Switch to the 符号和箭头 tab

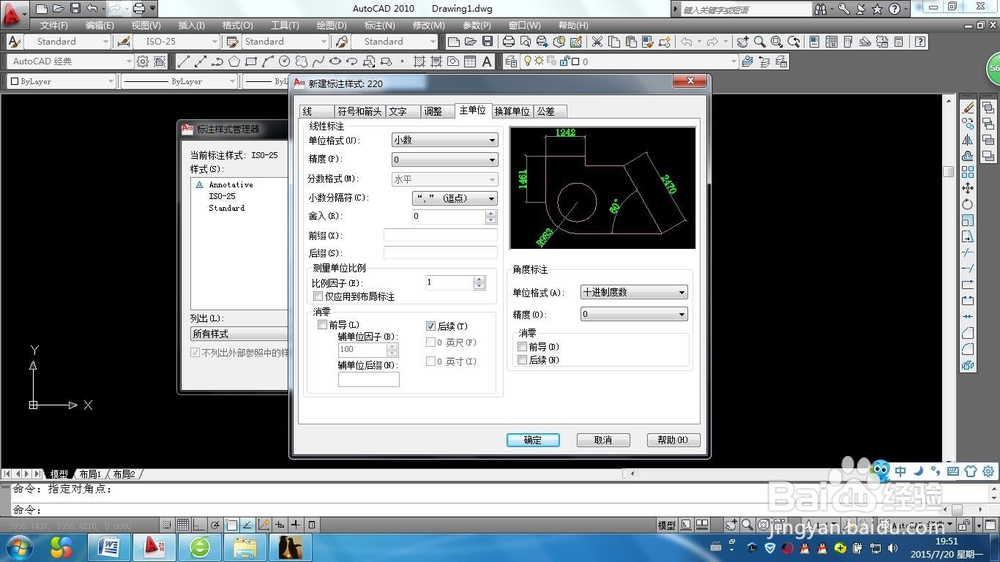point(360,111)
